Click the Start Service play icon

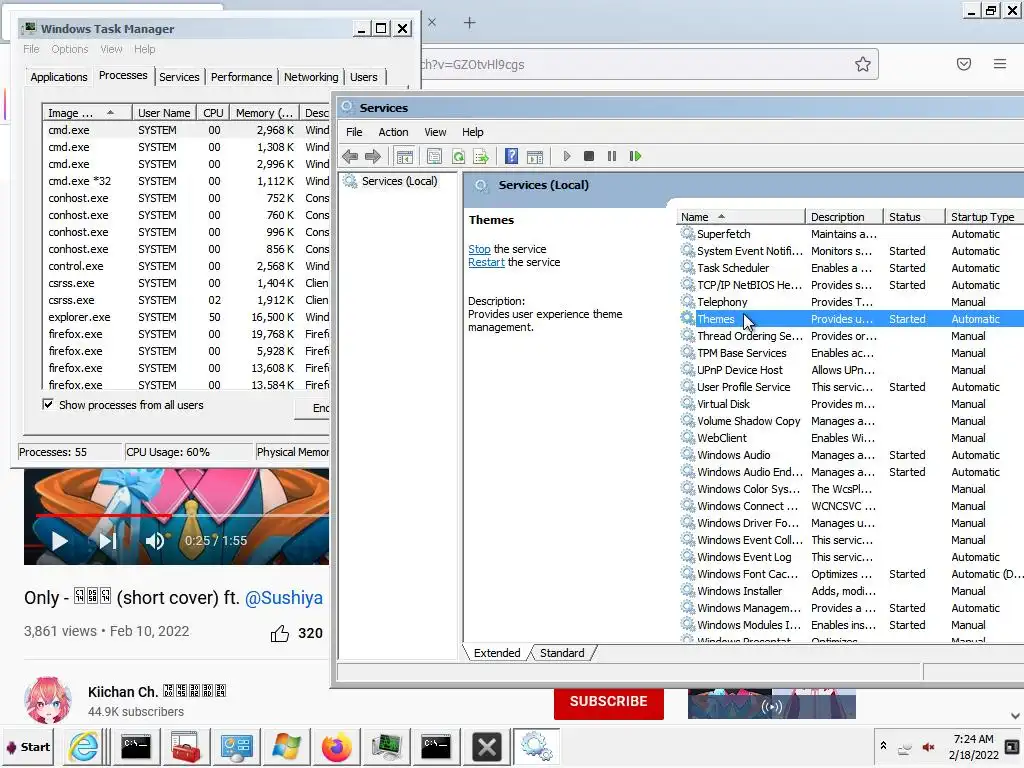(567, 156)
